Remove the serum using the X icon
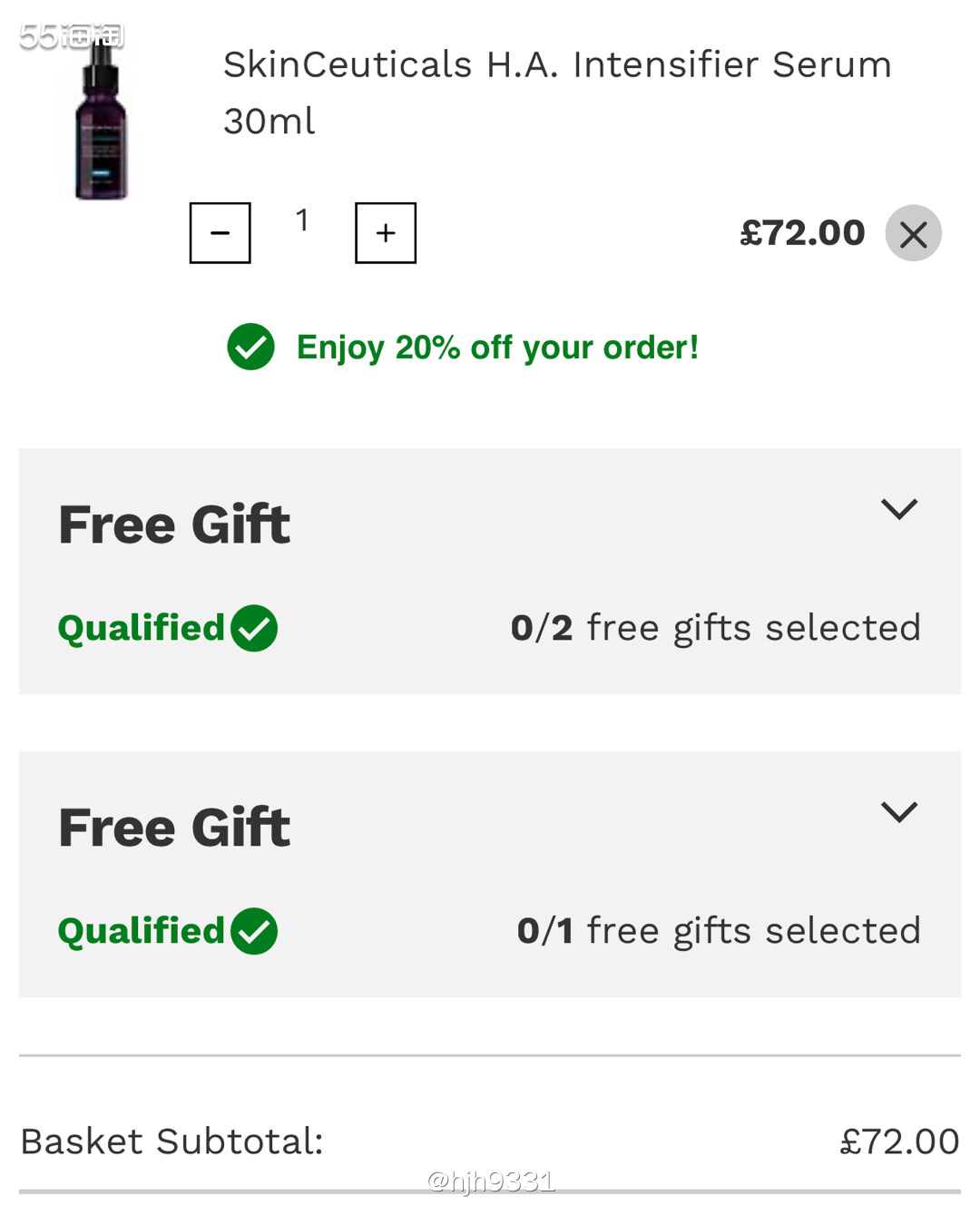Viewport: 980px width, 1225px height. pyautogui.click(x=913, y=234)
